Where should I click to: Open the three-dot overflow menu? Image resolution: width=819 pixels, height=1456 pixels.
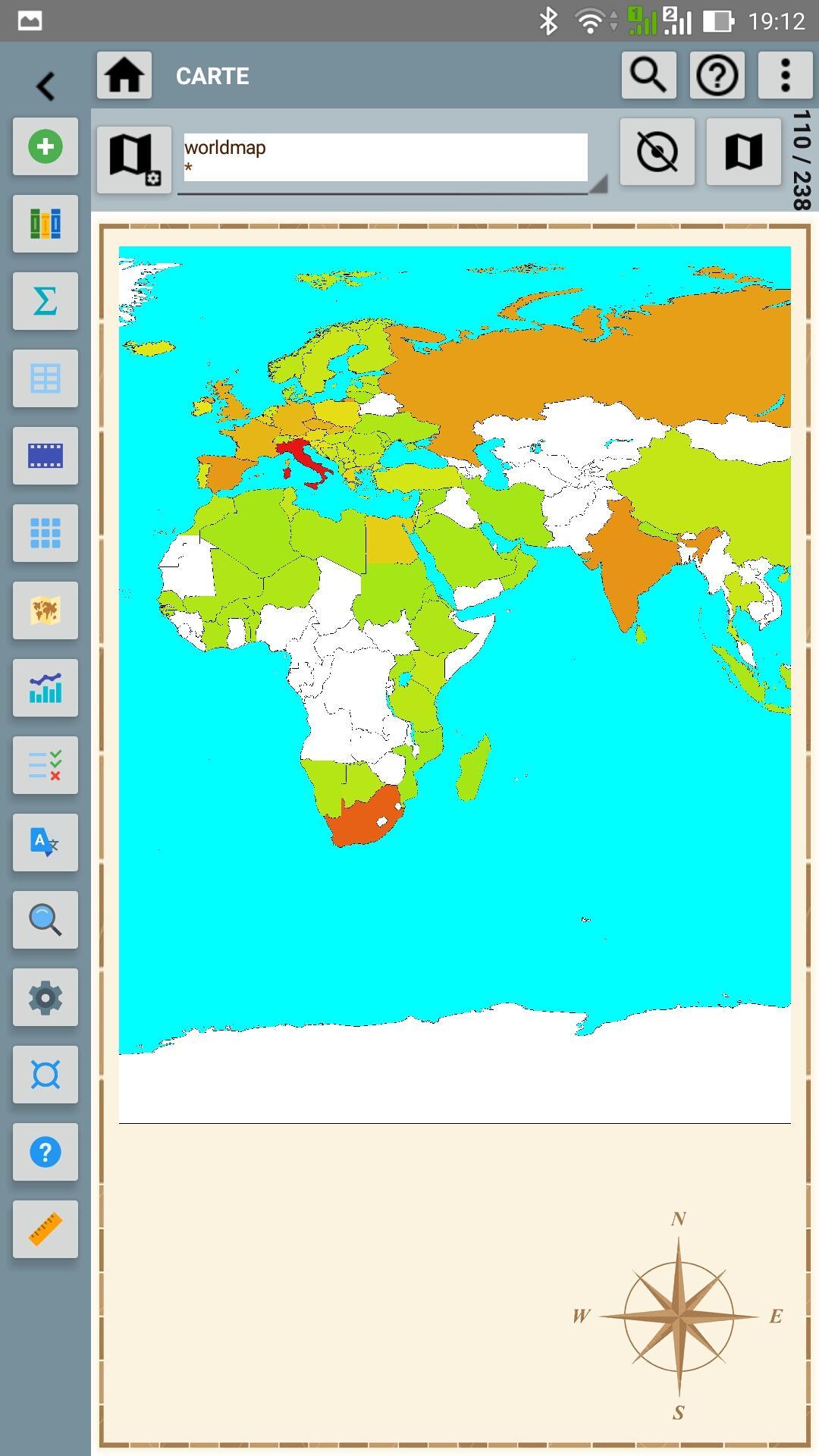tap(786, 75)
